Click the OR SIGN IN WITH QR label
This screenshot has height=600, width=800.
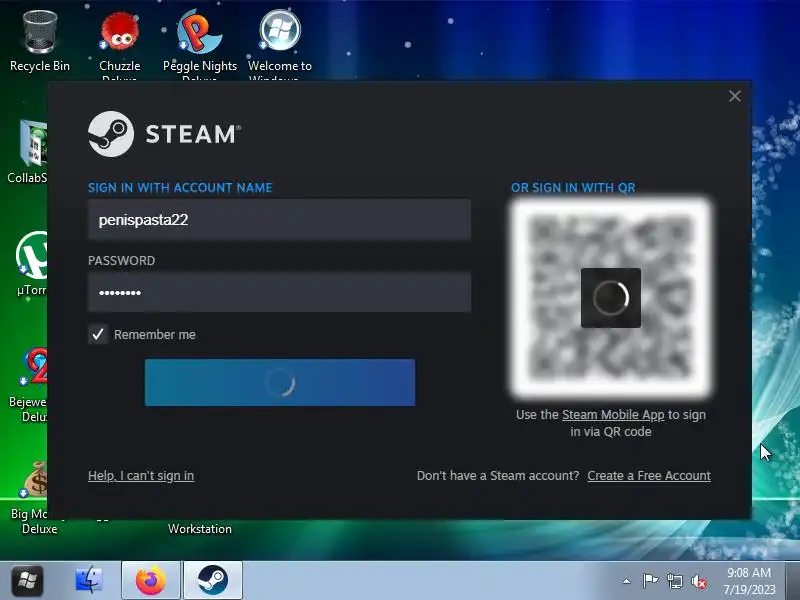(573, 188)
